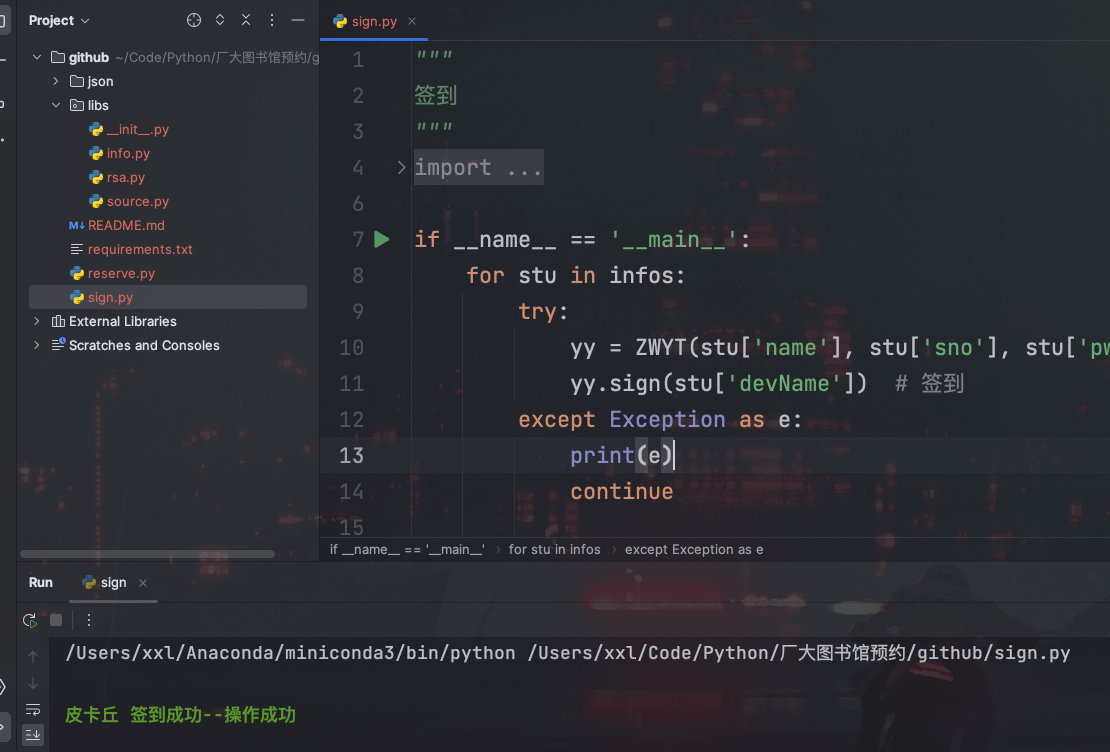Viewport: 1110px width, 752px height.
Task: Click line number 13 in the gutter
Action: click(x=351, y=455)
